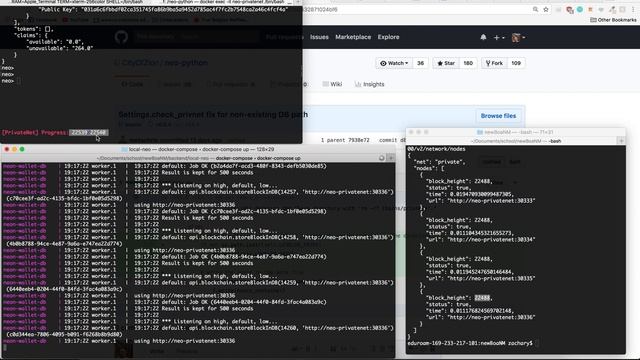Switch to the repository Insights tab

tap(370, 84)
